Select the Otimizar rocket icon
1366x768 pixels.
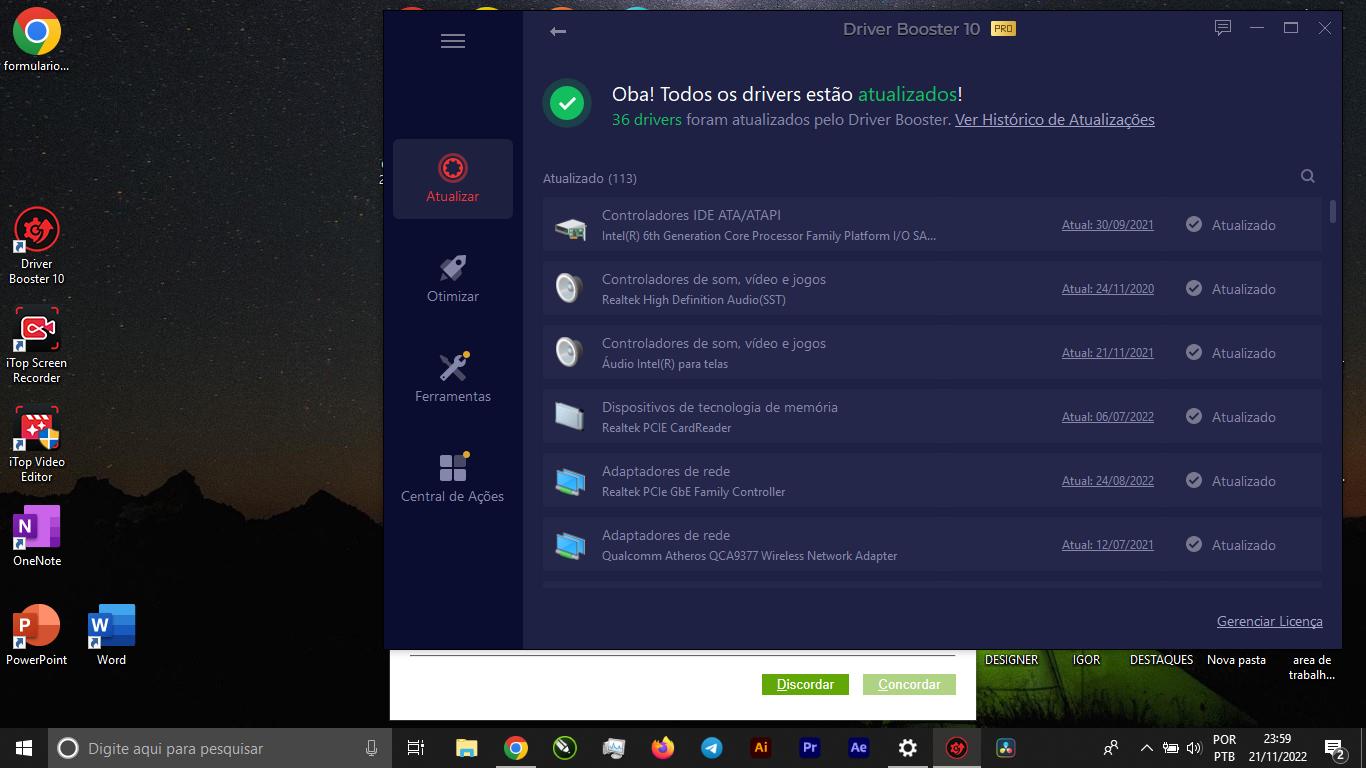(x=453, y=268)
